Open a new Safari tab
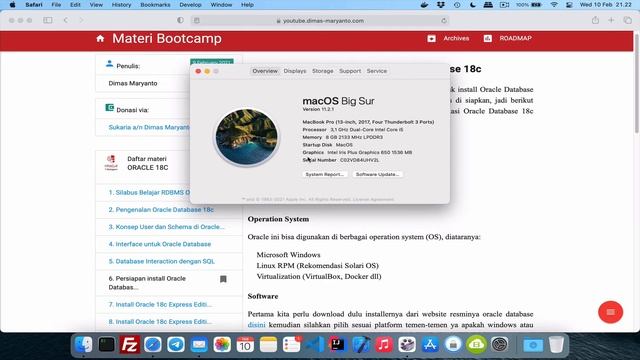 pos(611,20)
